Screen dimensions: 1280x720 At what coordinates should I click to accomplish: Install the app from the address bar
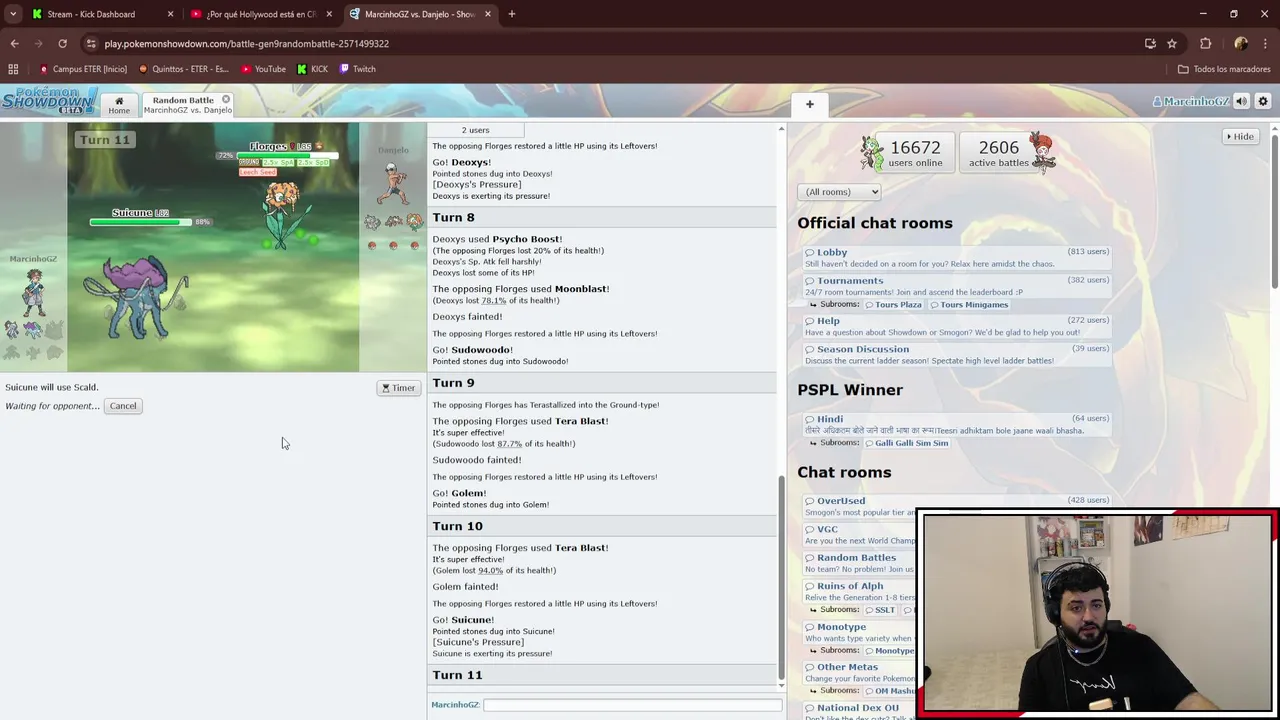(x=1150, y=44)
